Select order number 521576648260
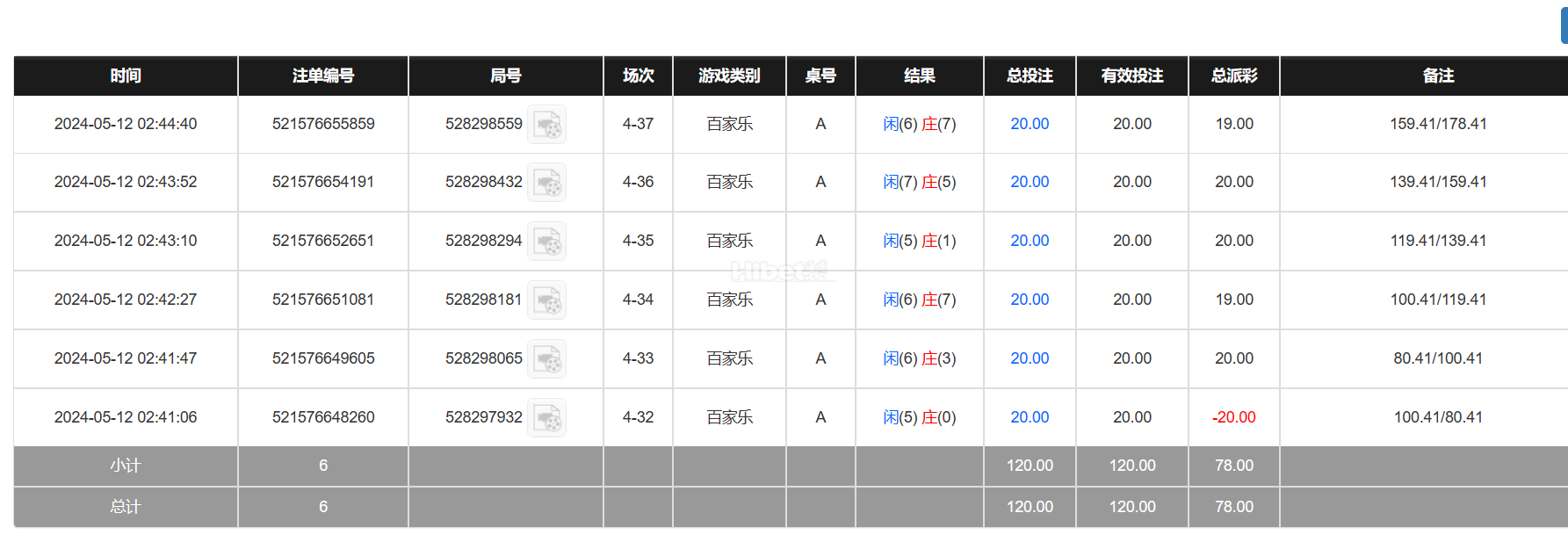Screen dimensions: 1568x542 tap(323, 417)
